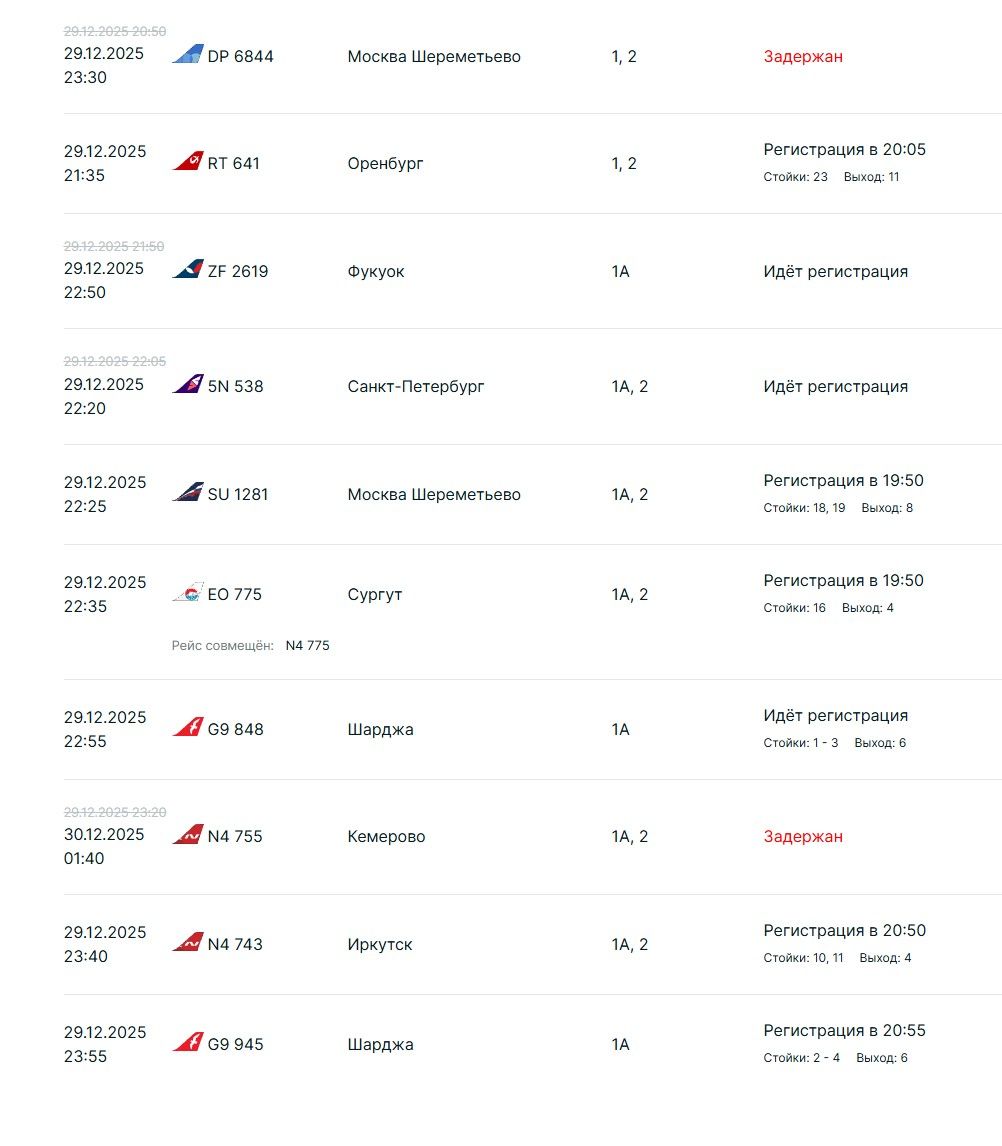This screenshot has width=1002, height=1146.
Task: Click the airline logo beside N4 755
Action: coord(187,835)
